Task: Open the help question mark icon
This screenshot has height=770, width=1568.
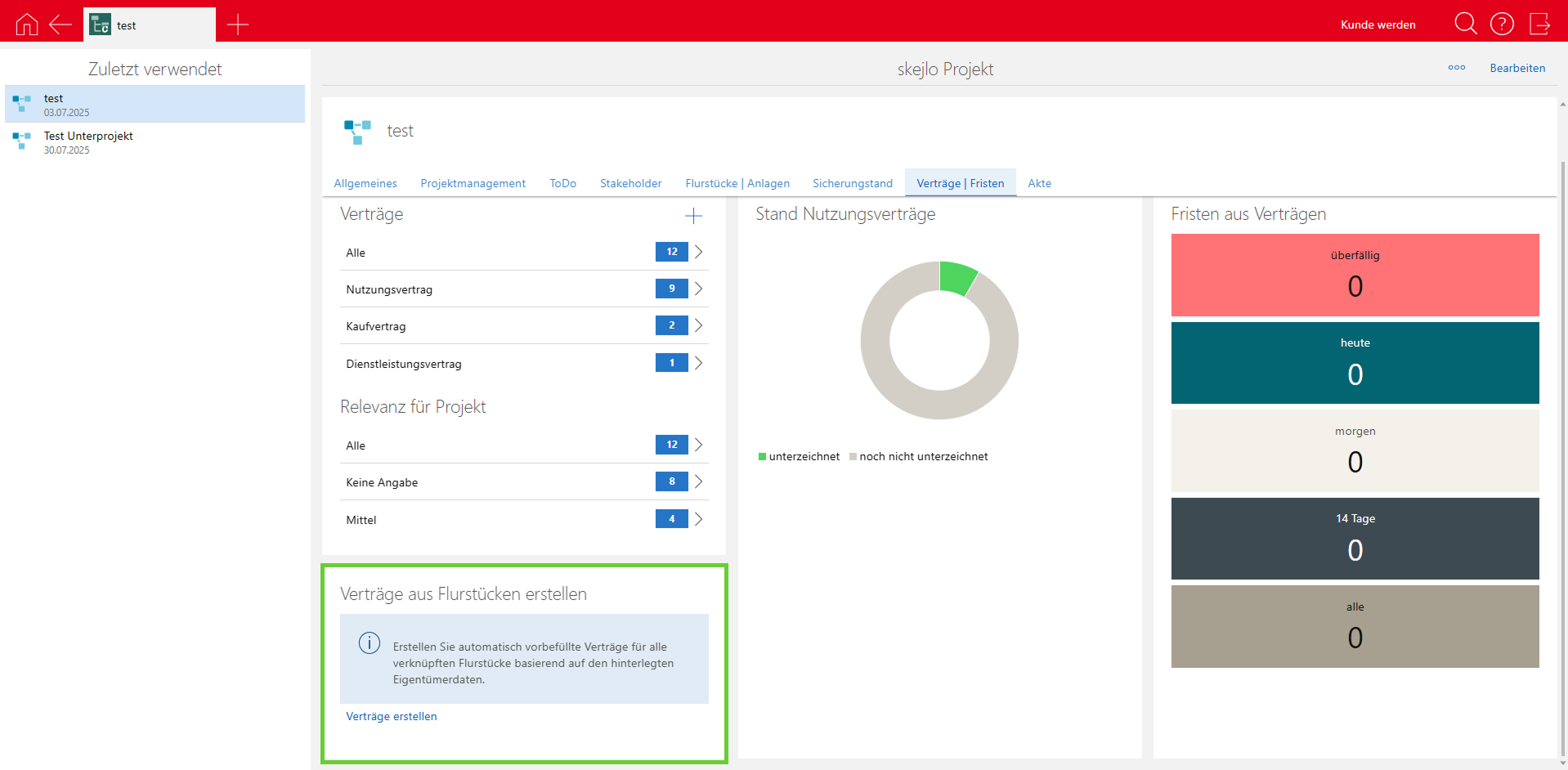Action: 1502,24
